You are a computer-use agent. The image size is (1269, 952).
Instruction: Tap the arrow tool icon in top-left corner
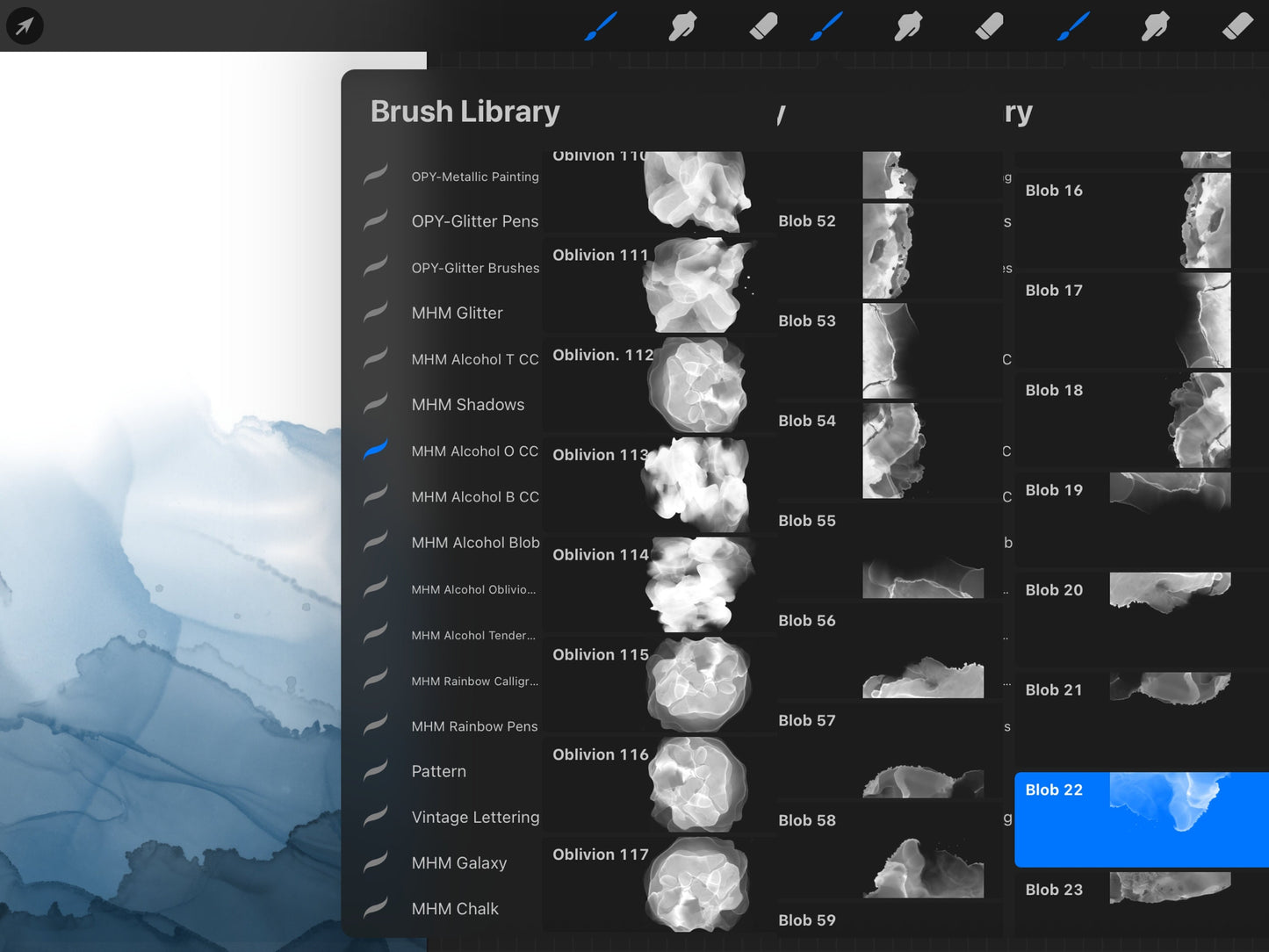tap(25, 26)
